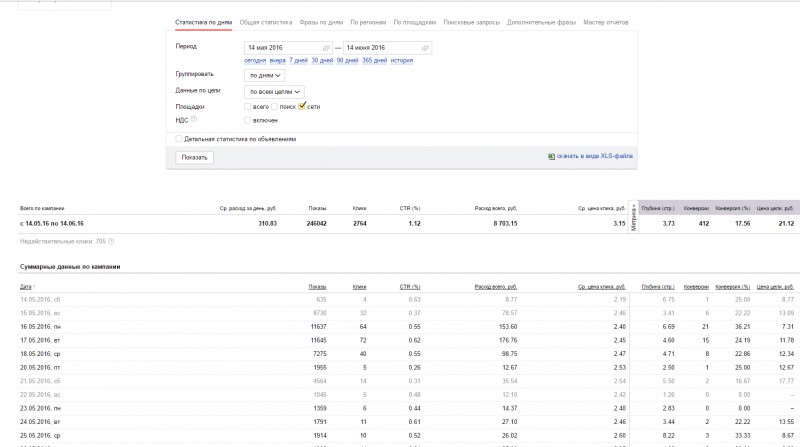Check the 'поиск' placements checkbox

point(276,106)
